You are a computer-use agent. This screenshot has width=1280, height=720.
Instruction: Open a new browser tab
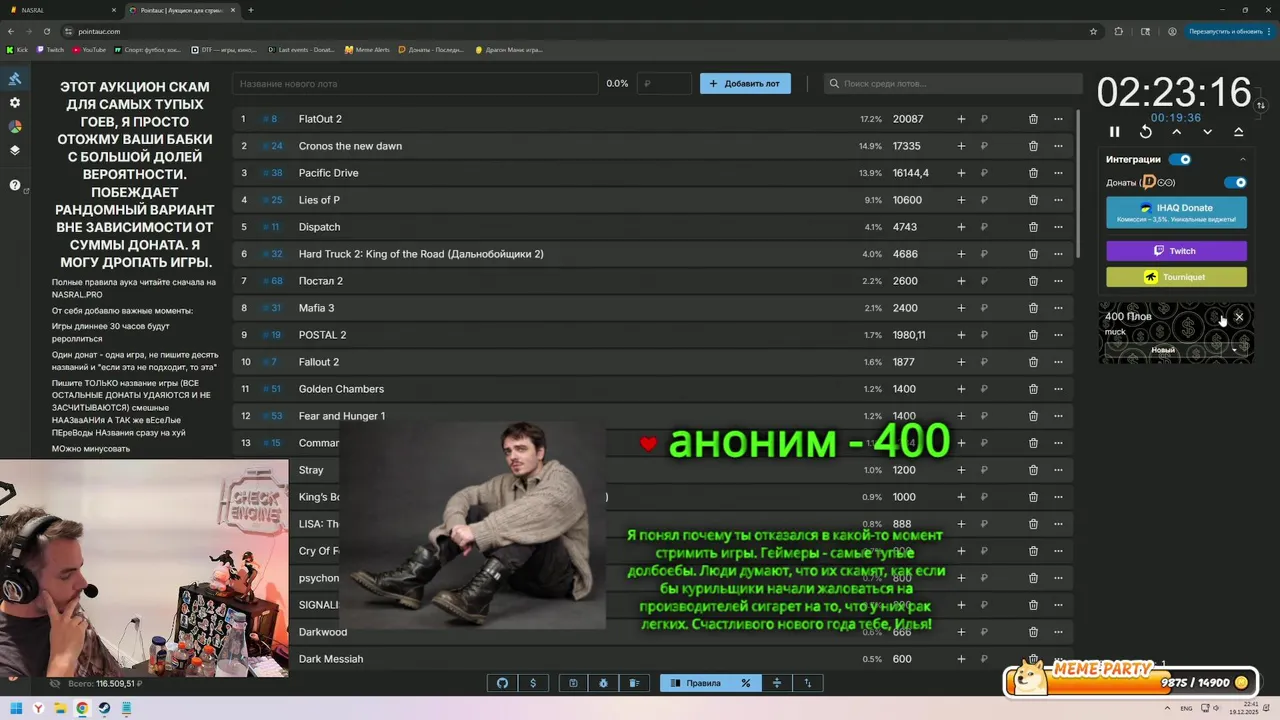[250, 10]
